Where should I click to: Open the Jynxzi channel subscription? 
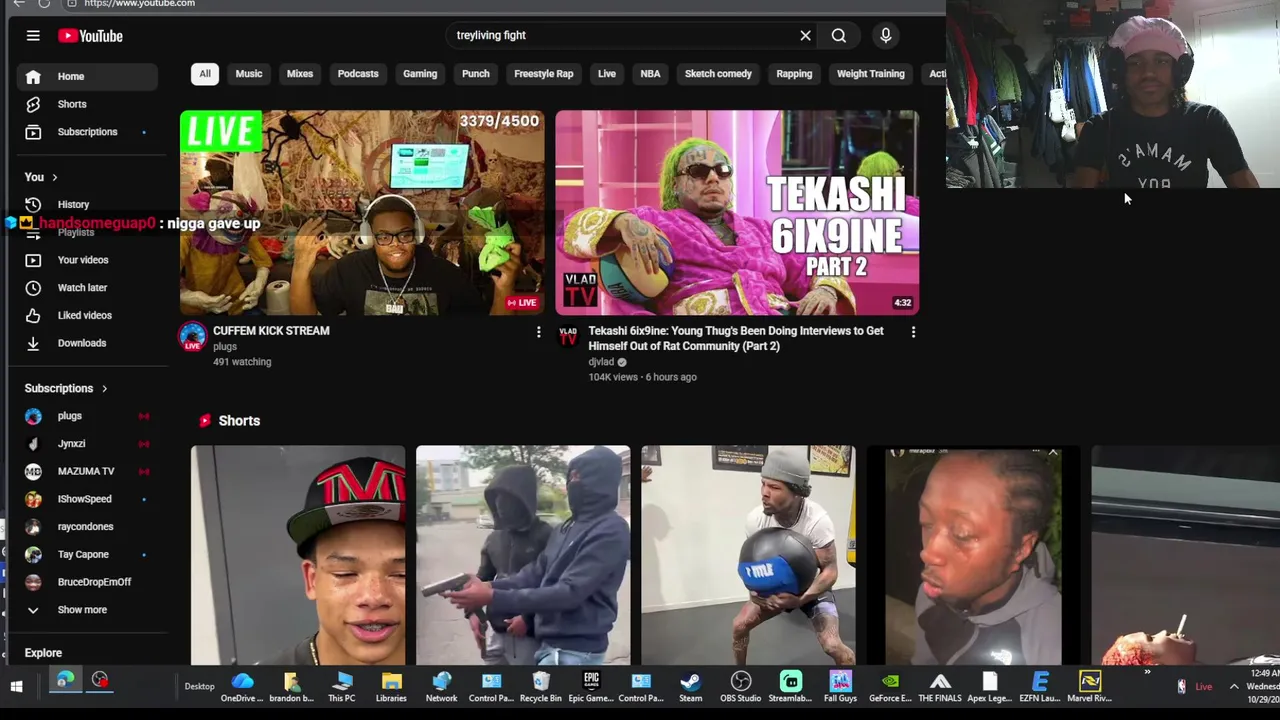click(87, 444)
